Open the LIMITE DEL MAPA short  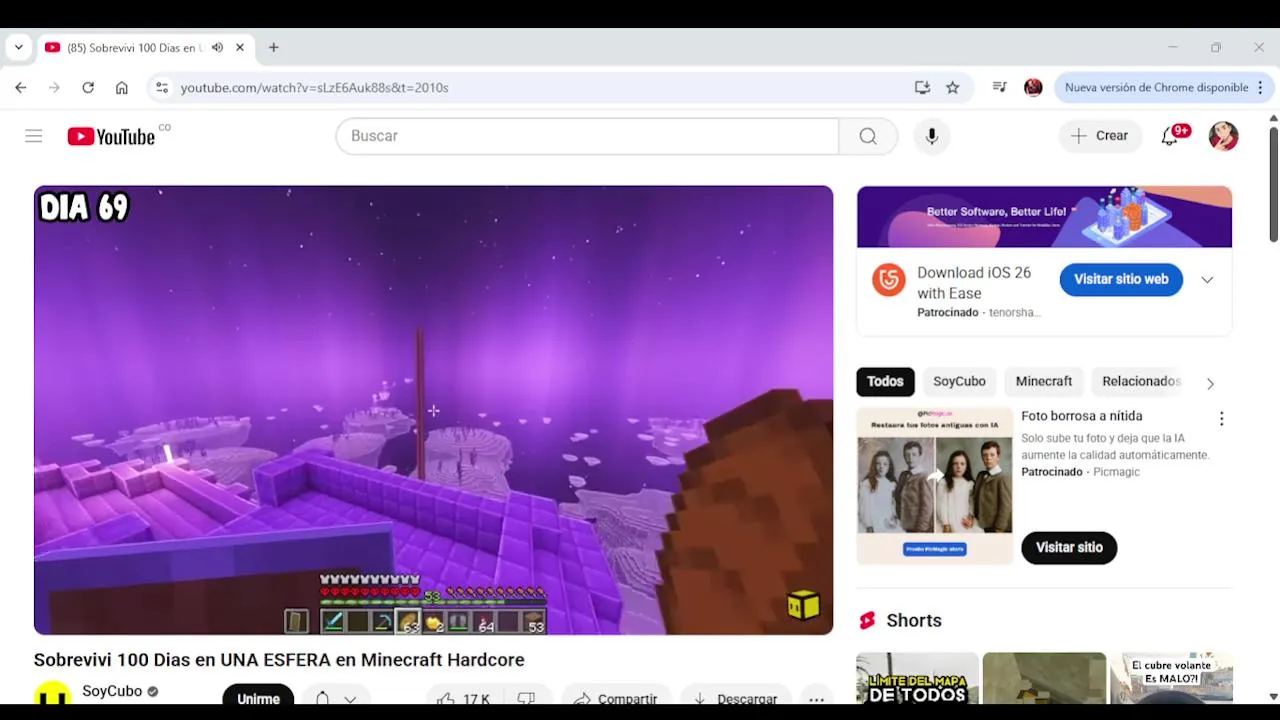[x=917, y=679]
